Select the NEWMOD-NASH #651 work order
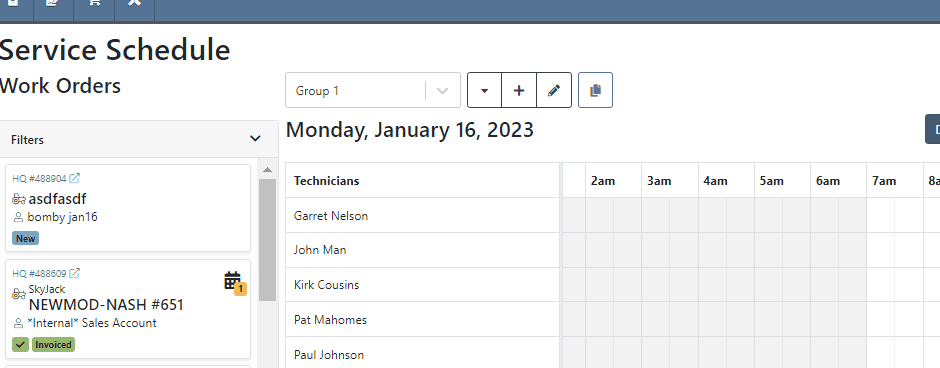940x368 pixels. click(106, 305)
